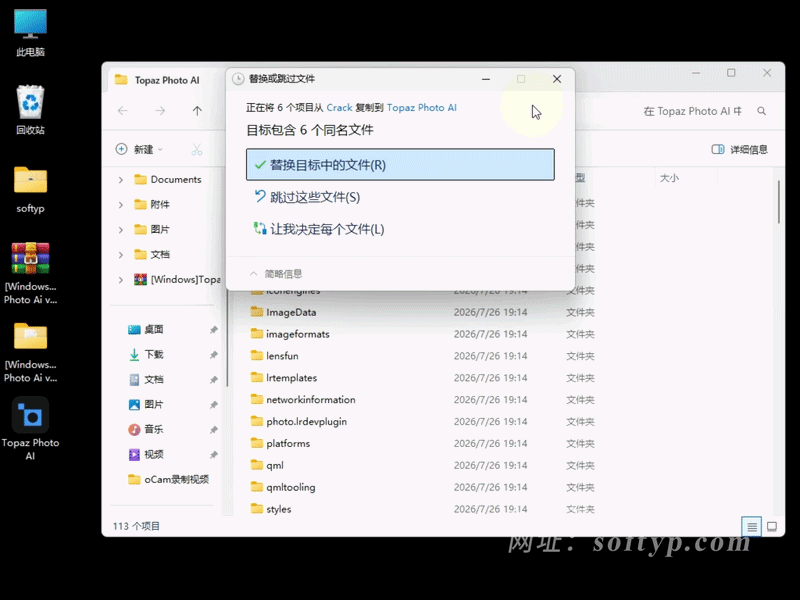
Task: Click the Explorer file list vertical scrollbar
Action: pyautogui.click(x=779, y=202)
